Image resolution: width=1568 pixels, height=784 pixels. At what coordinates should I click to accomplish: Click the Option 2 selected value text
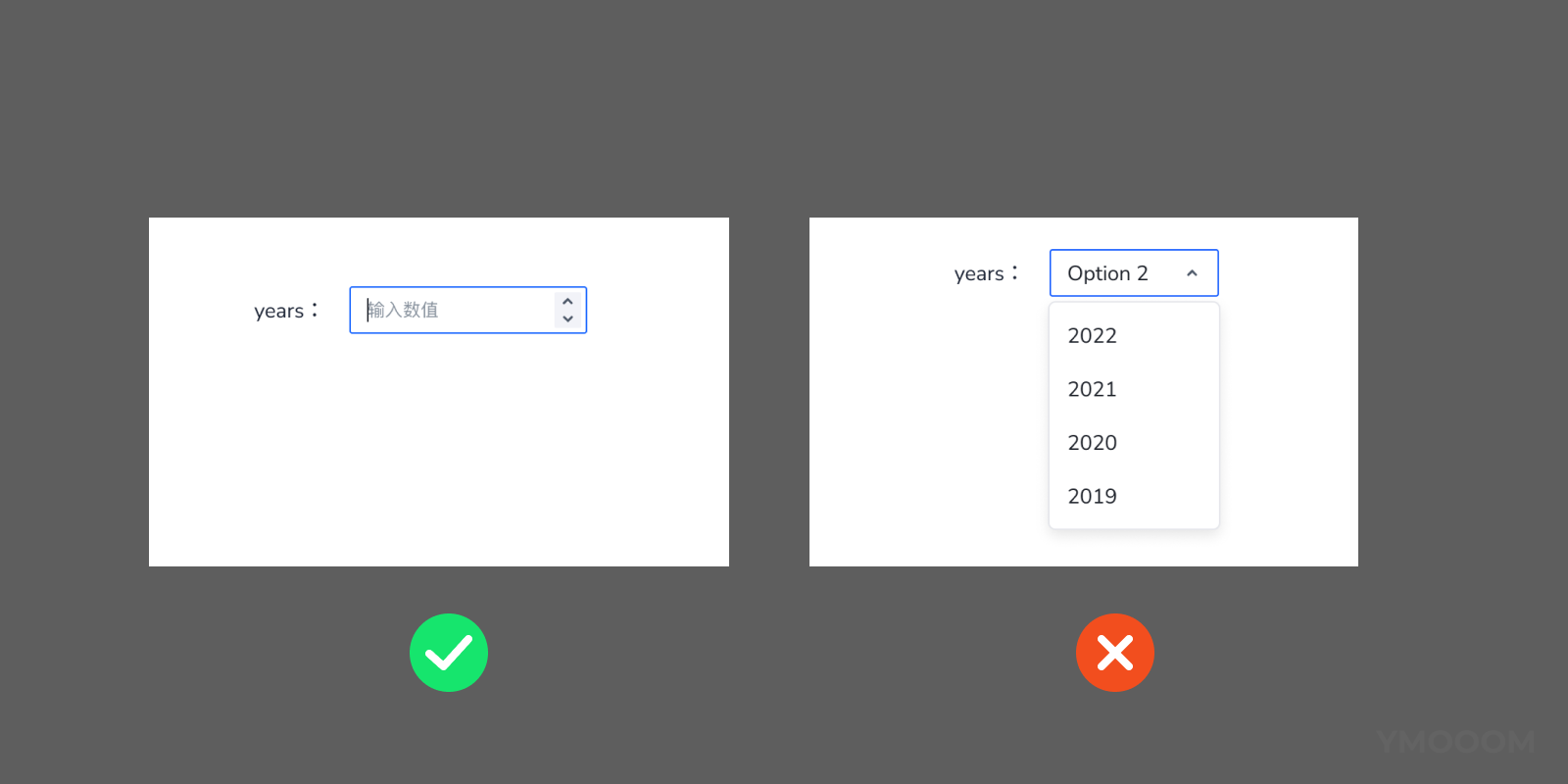click(x=1107, y=273)
